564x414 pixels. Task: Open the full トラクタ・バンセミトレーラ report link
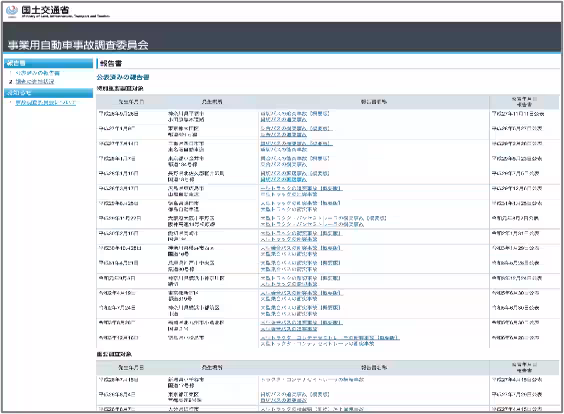(312, 224)
